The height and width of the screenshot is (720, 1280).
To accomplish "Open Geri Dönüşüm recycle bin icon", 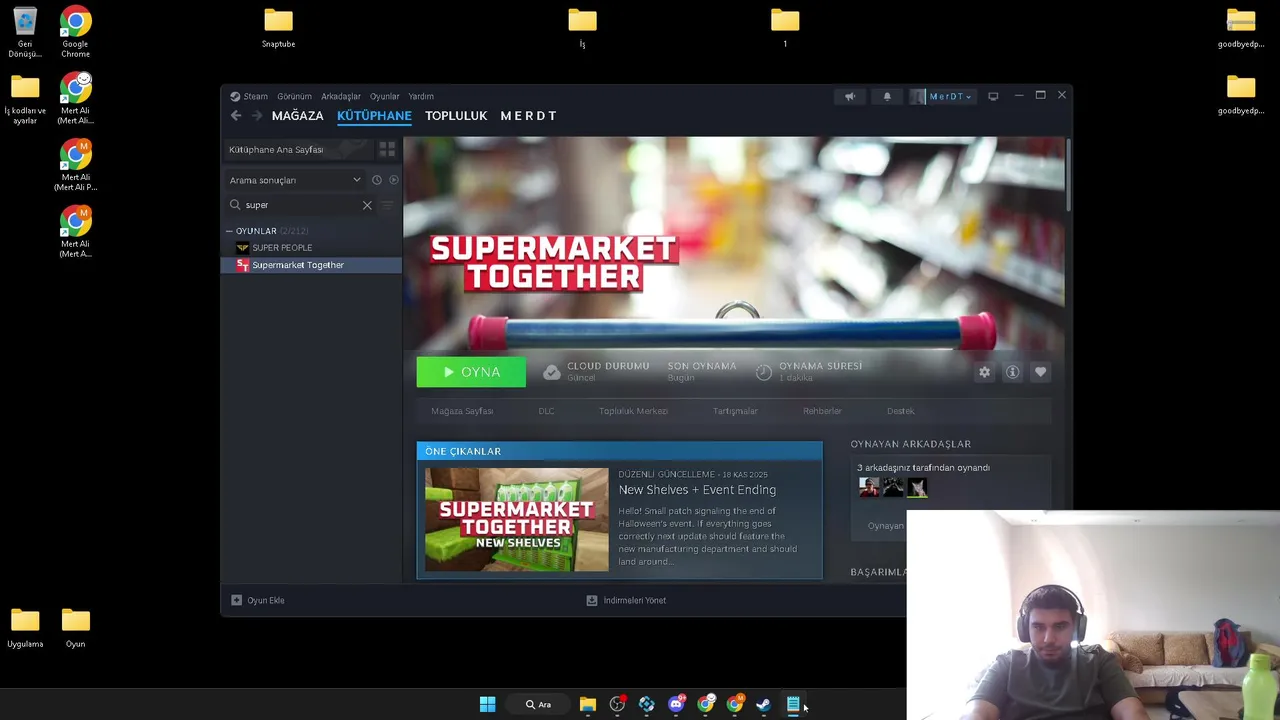I will (x=24, y=31).
